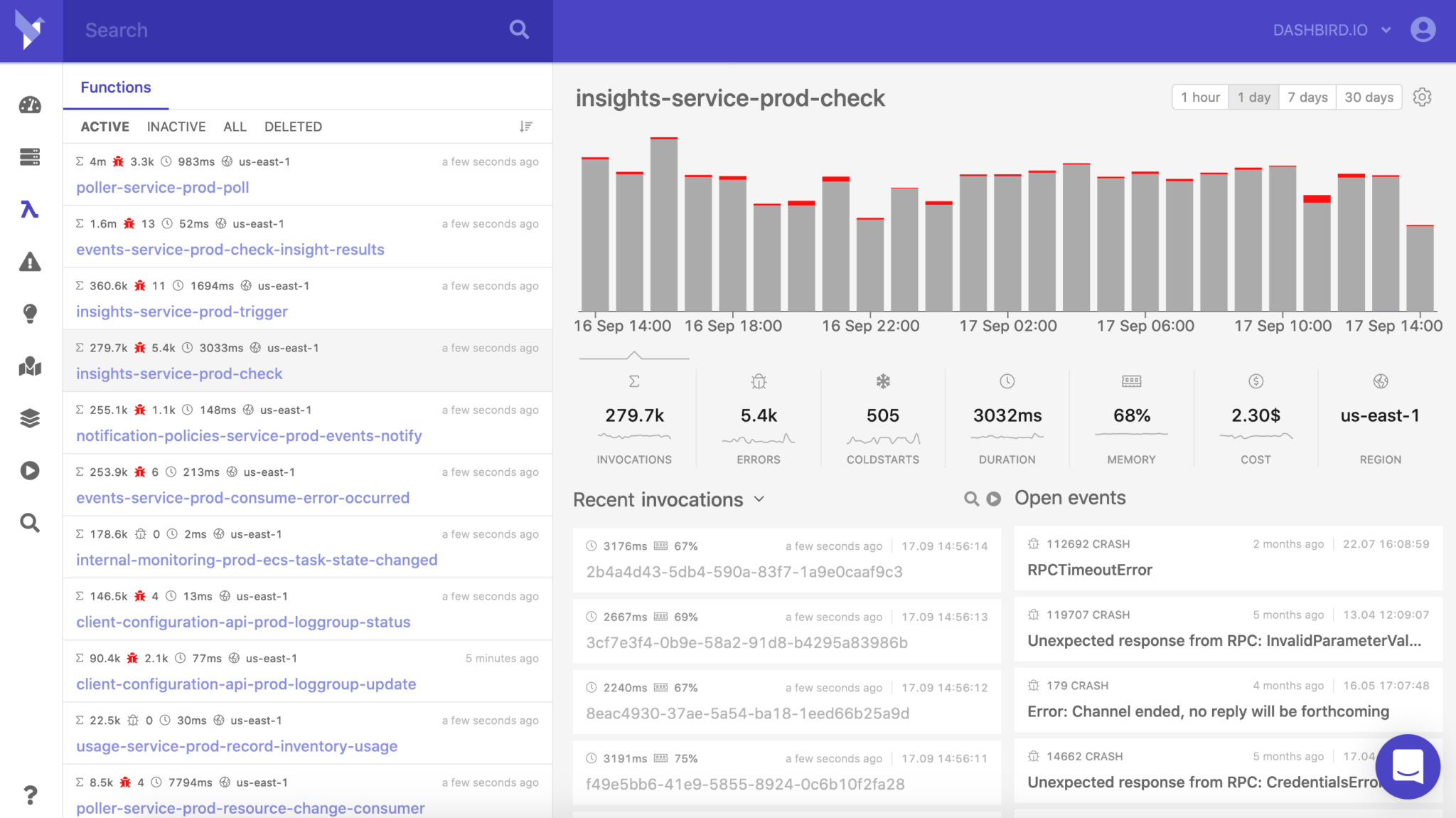Click the Search input field
The image size is (1456, 818).
point(284,30)
